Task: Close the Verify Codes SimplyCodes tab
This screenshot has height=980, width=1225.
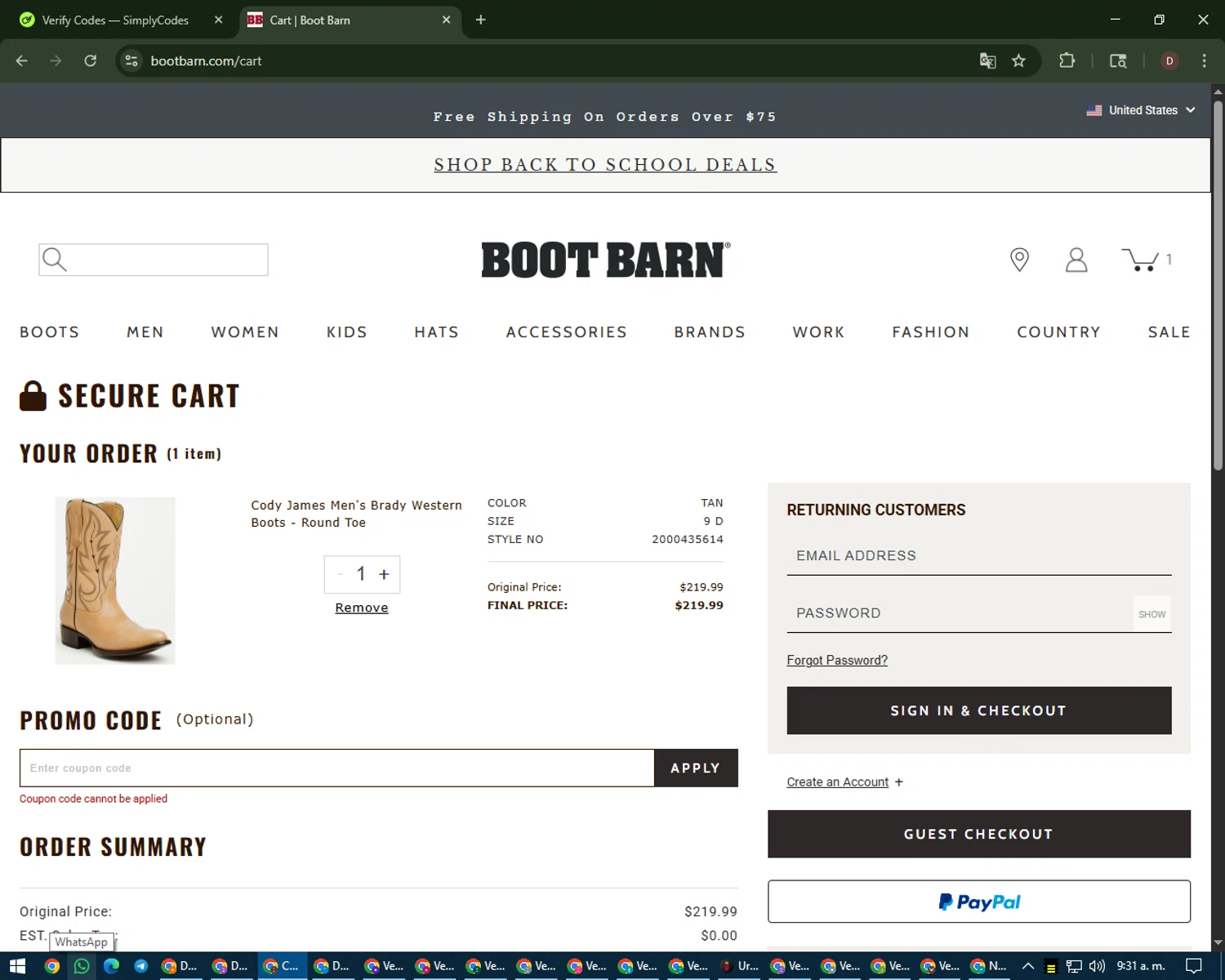Action: 218,20
